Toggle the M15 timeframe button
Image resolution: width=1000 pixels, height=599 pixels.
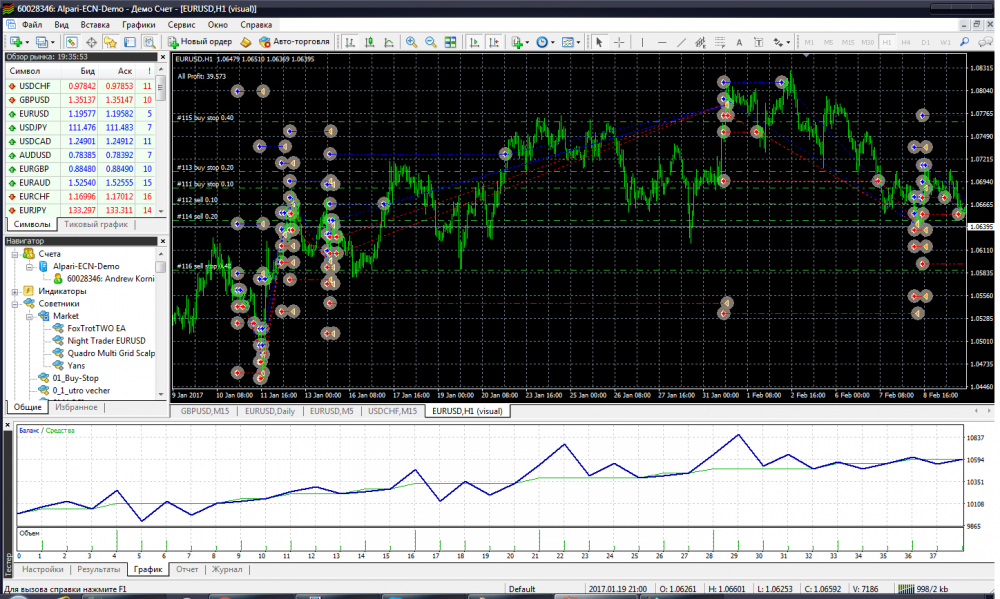(848, 42)
